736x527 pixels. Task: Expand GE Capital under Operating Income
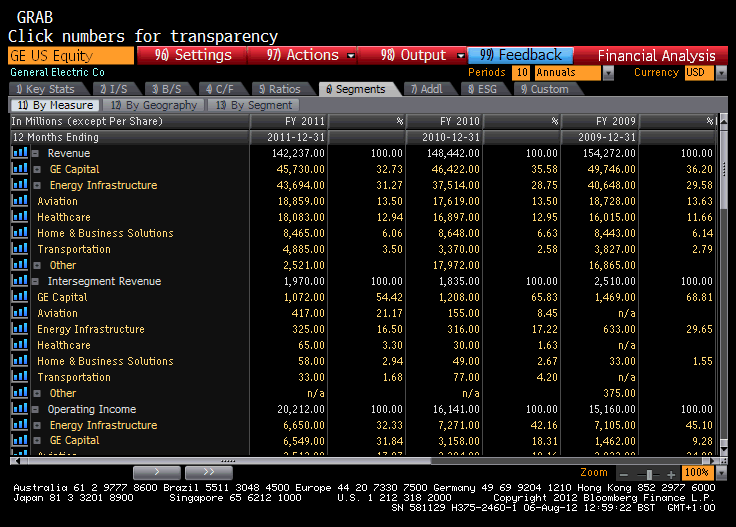tap(37, 441)
